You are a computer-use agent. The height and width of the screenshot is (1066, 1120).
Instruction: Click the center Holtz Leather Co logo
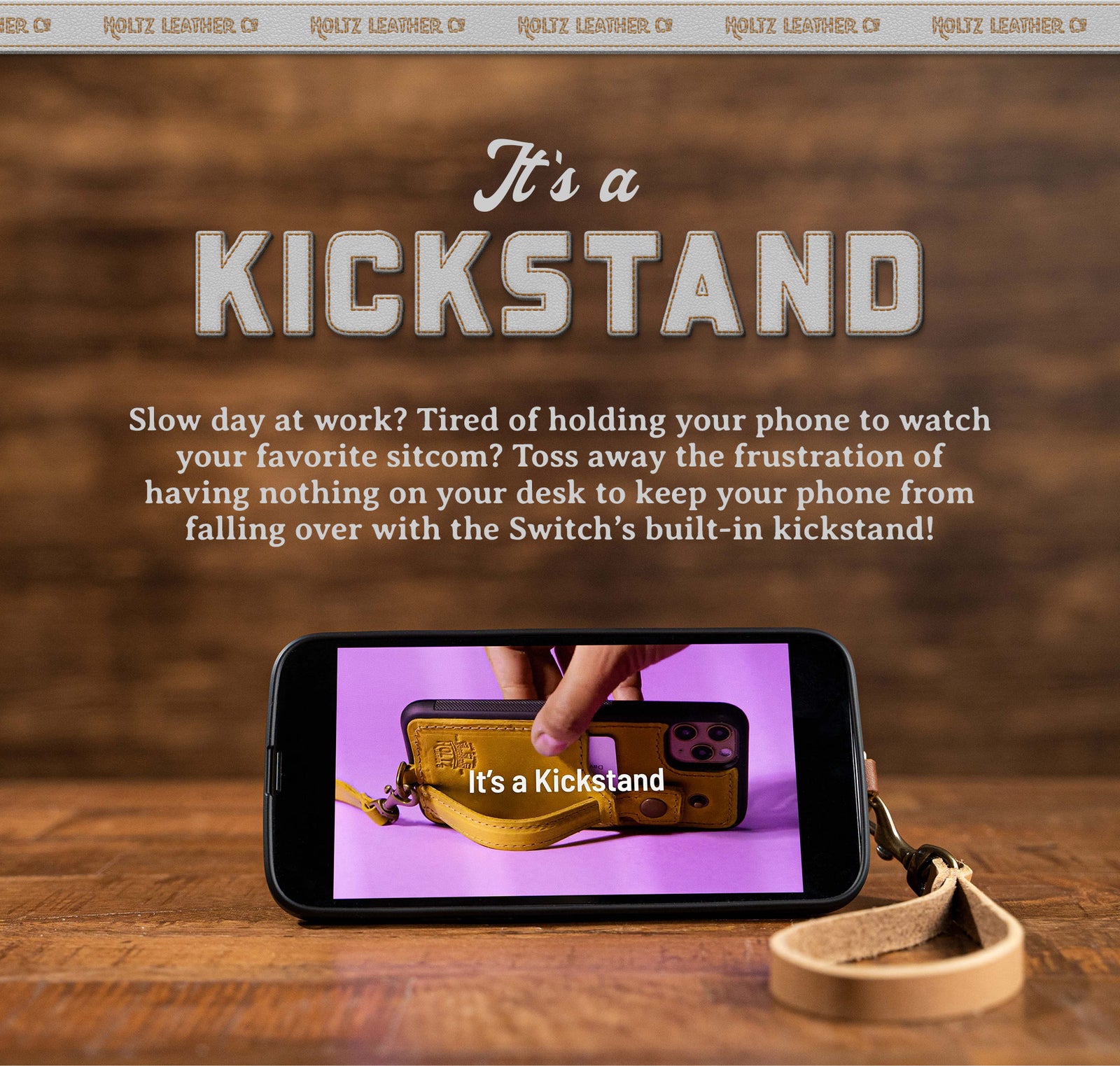pyautogui.click(x=595, y=27)
